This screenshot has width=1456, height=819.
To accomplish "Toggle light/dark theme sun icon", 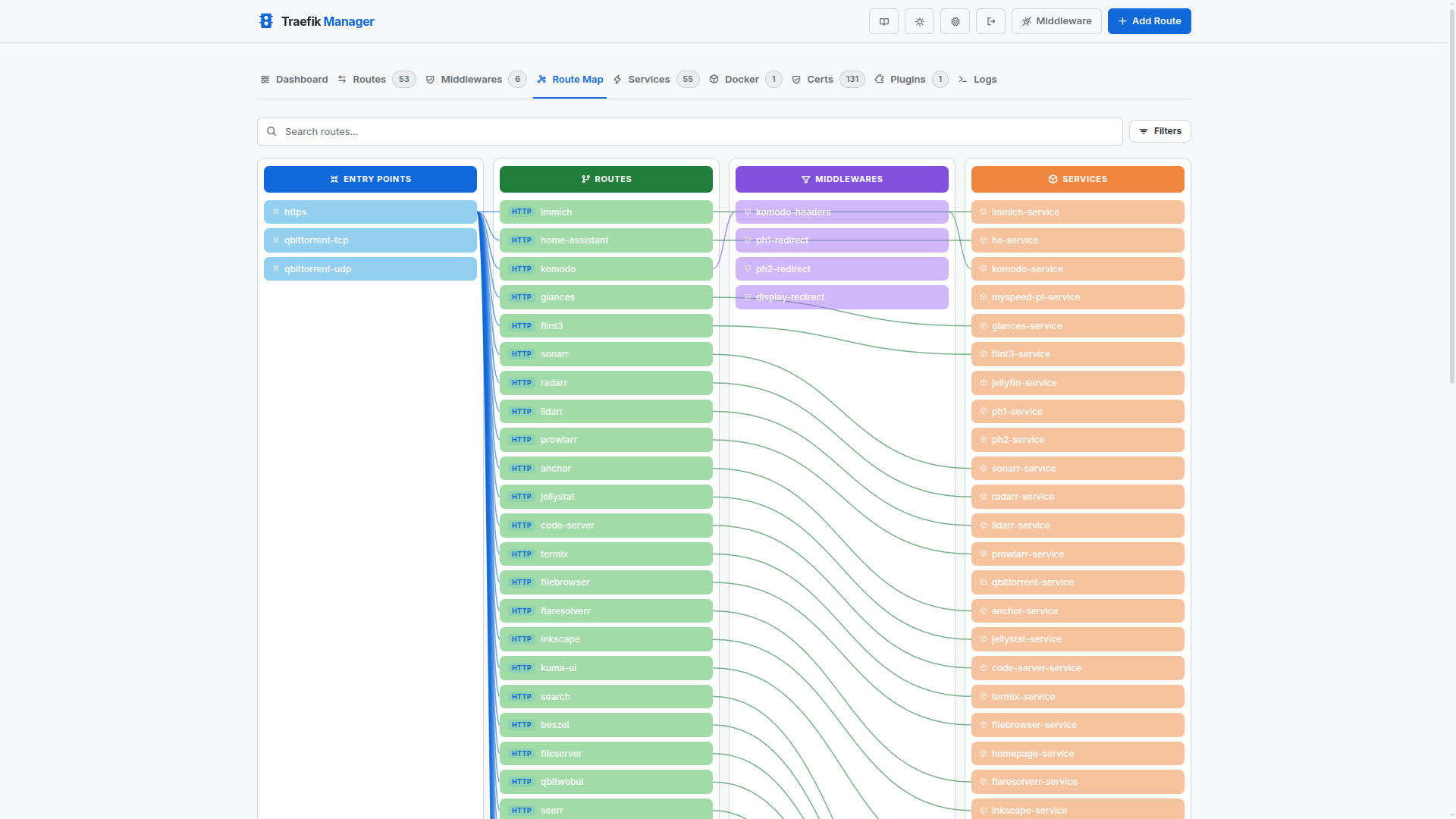I will tap(919, 21).
